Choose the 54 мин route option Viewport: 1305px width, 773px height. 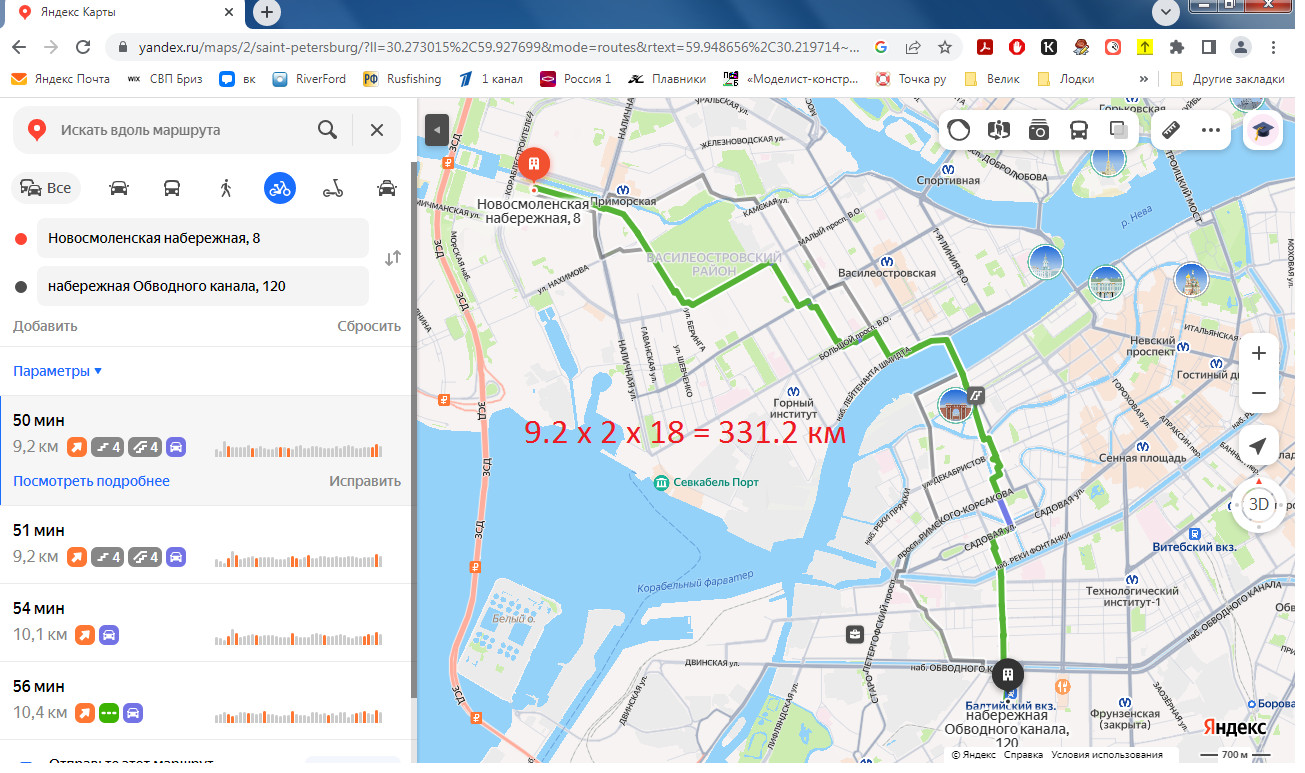207,623
